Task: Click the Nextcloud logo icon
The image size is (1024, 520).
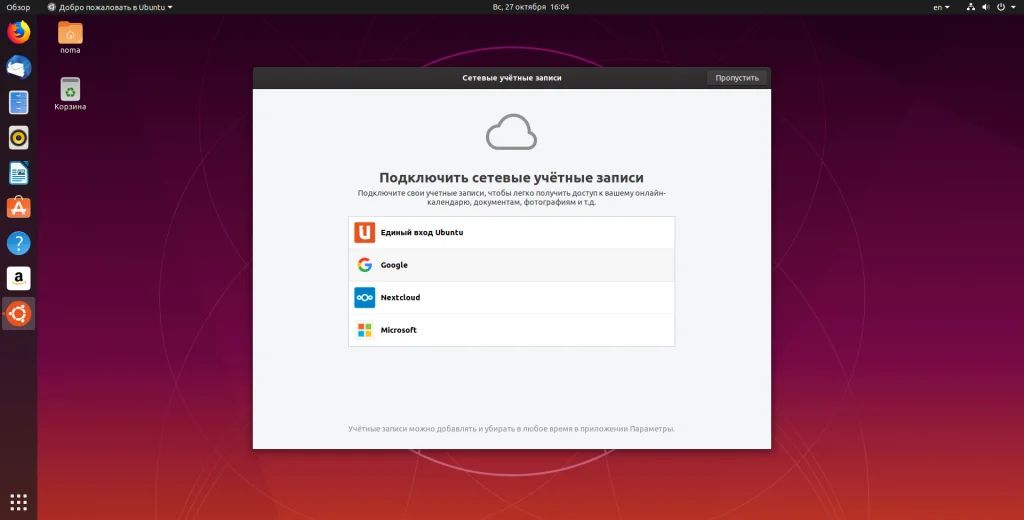Action: click(x=364, y=297)
